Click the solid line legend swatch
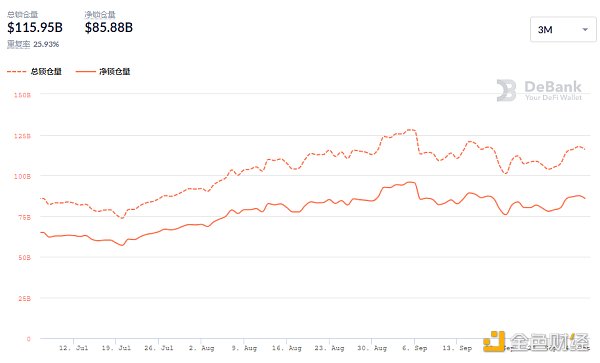Image resolution: width=600 pixels, height=363 pixels. 85,72
